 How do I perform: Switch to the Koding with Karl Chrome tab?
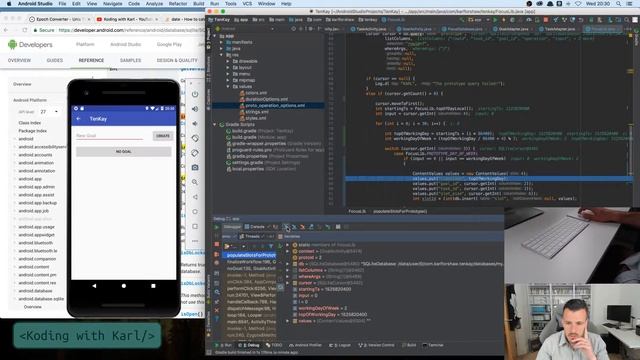point(126,19)
